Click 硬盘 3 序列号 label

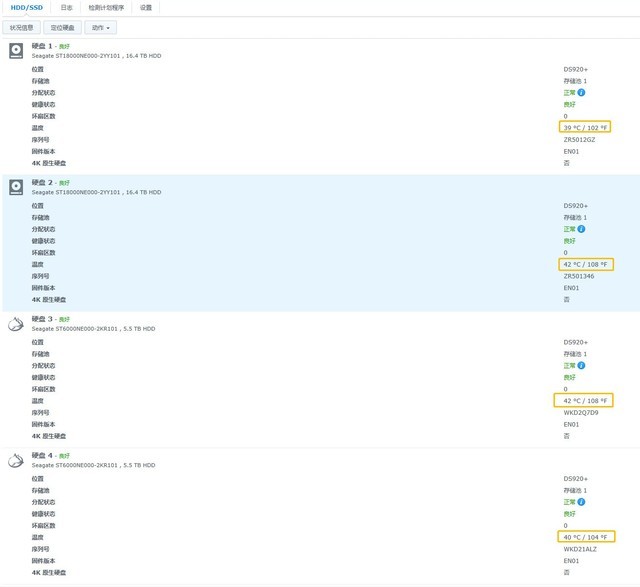click(40, 413)
